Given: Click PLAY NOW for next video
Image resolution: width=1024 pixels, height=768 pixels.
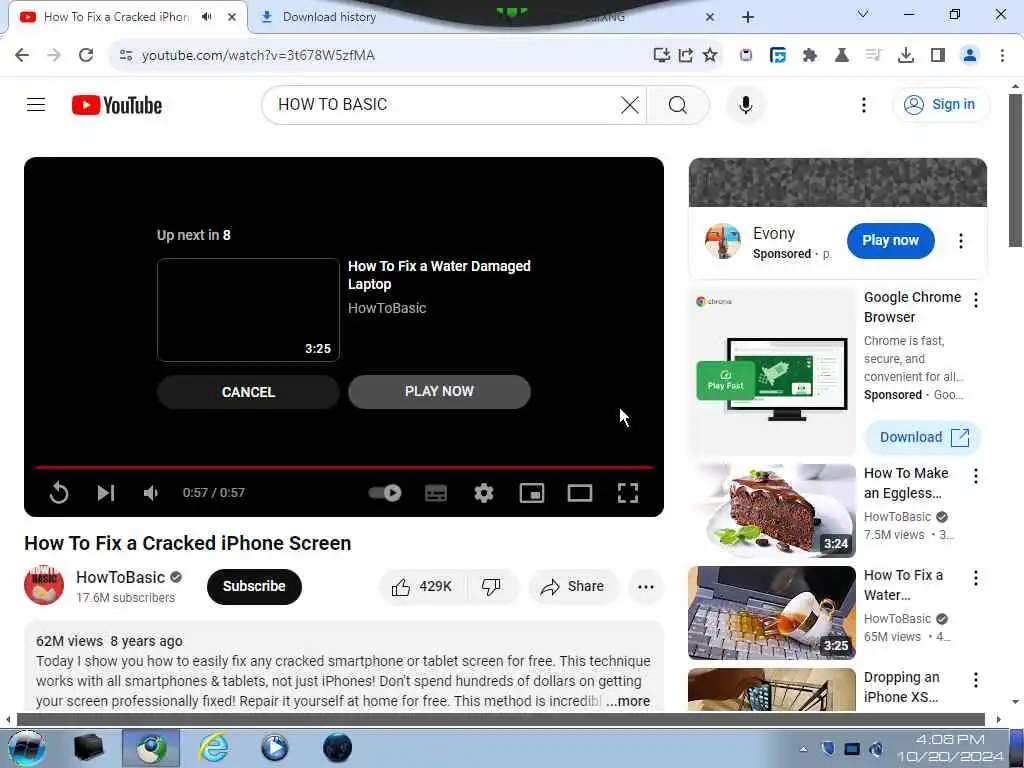Looking at the screenshot, I should pyautogui.click(x=439, y=391).
